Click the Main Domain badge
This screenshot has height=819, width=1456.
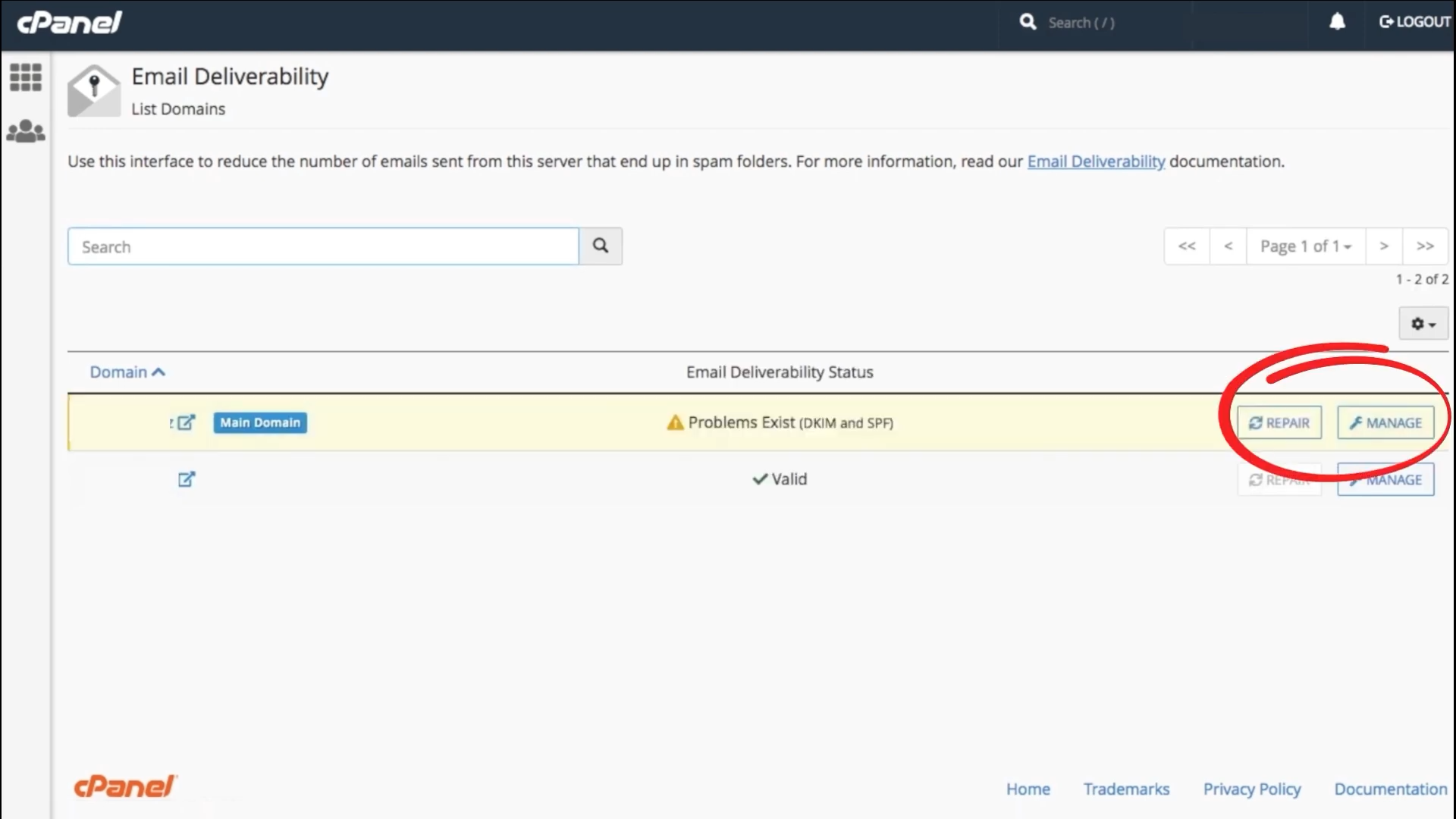tap(259, 422)
